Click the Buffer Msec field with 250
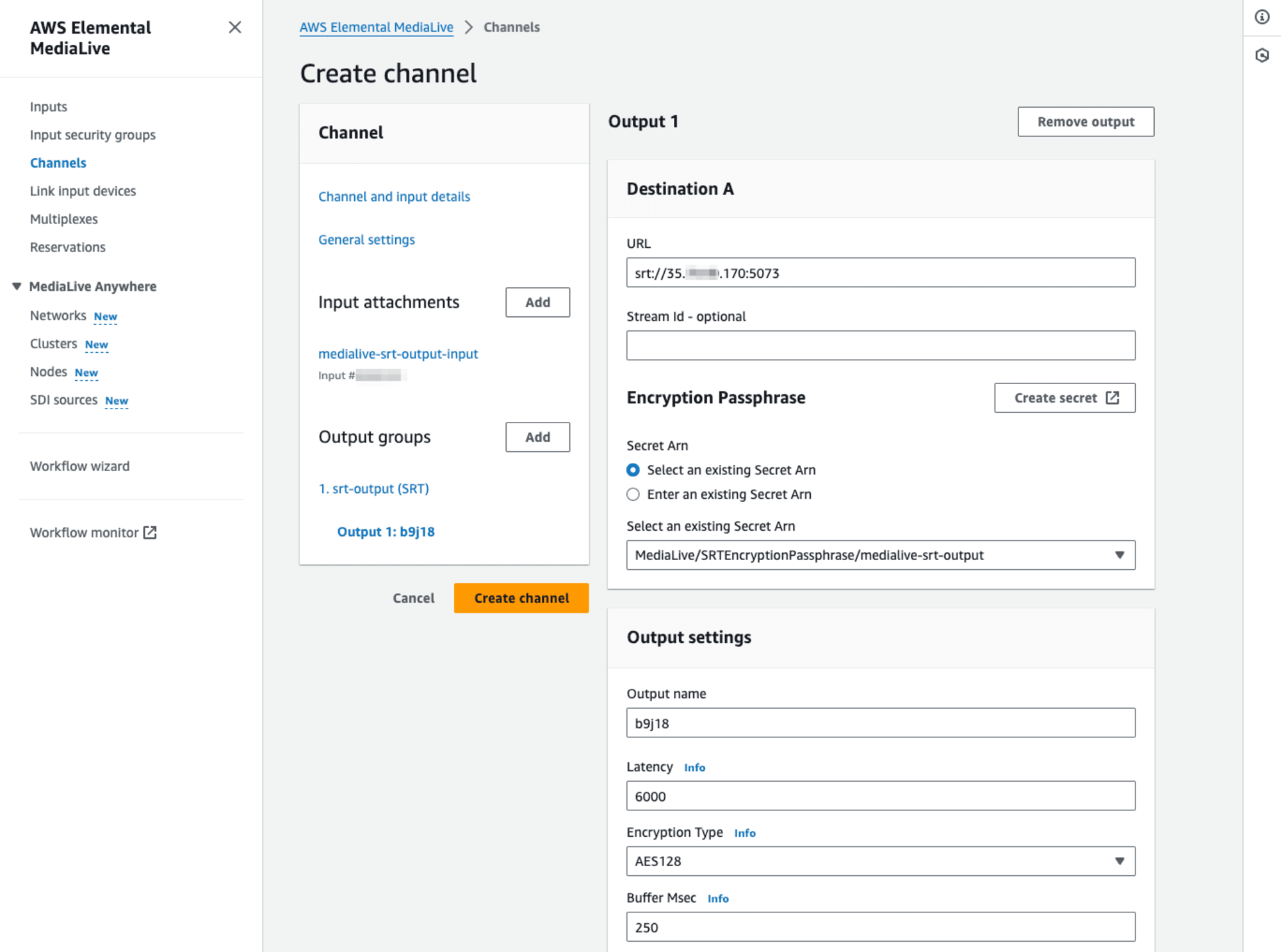1281x952 pixels. 881,927
